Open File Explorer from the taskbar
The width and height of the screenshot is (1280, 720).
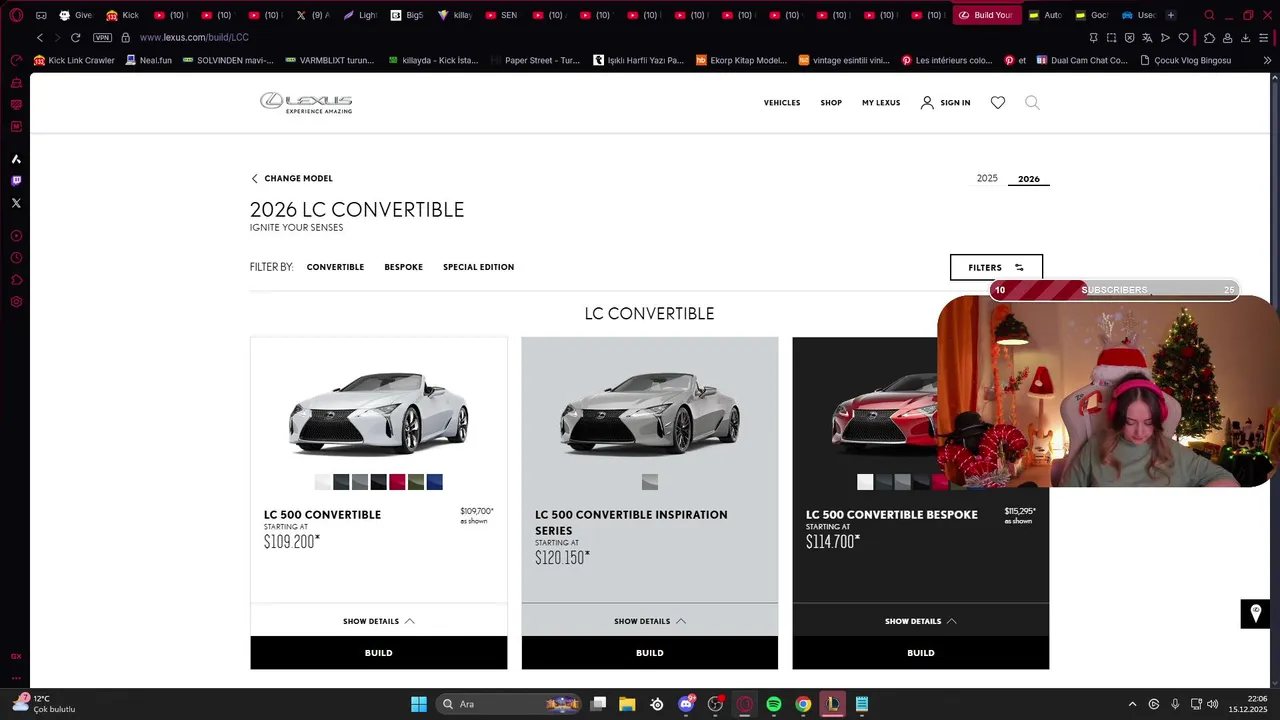point(627,704)
